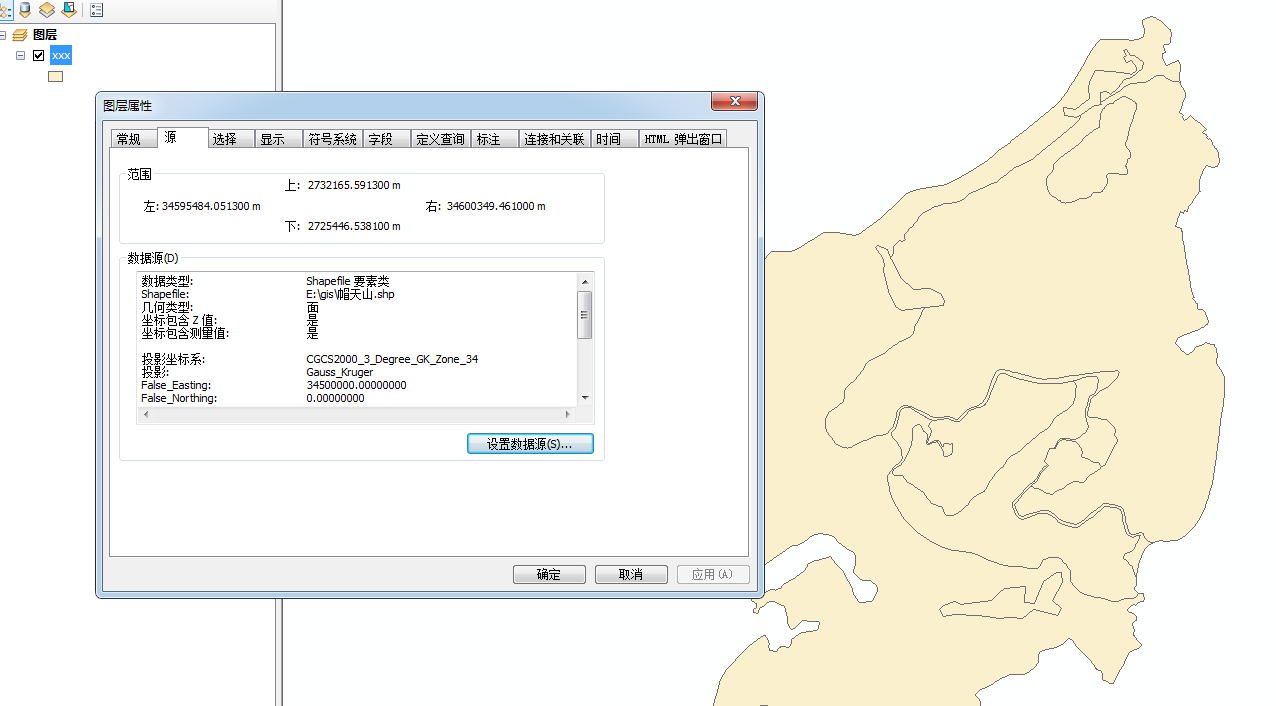Click the left extent 34595484.051300 m
1276x706 pixels.
click(x=211, y=206)
